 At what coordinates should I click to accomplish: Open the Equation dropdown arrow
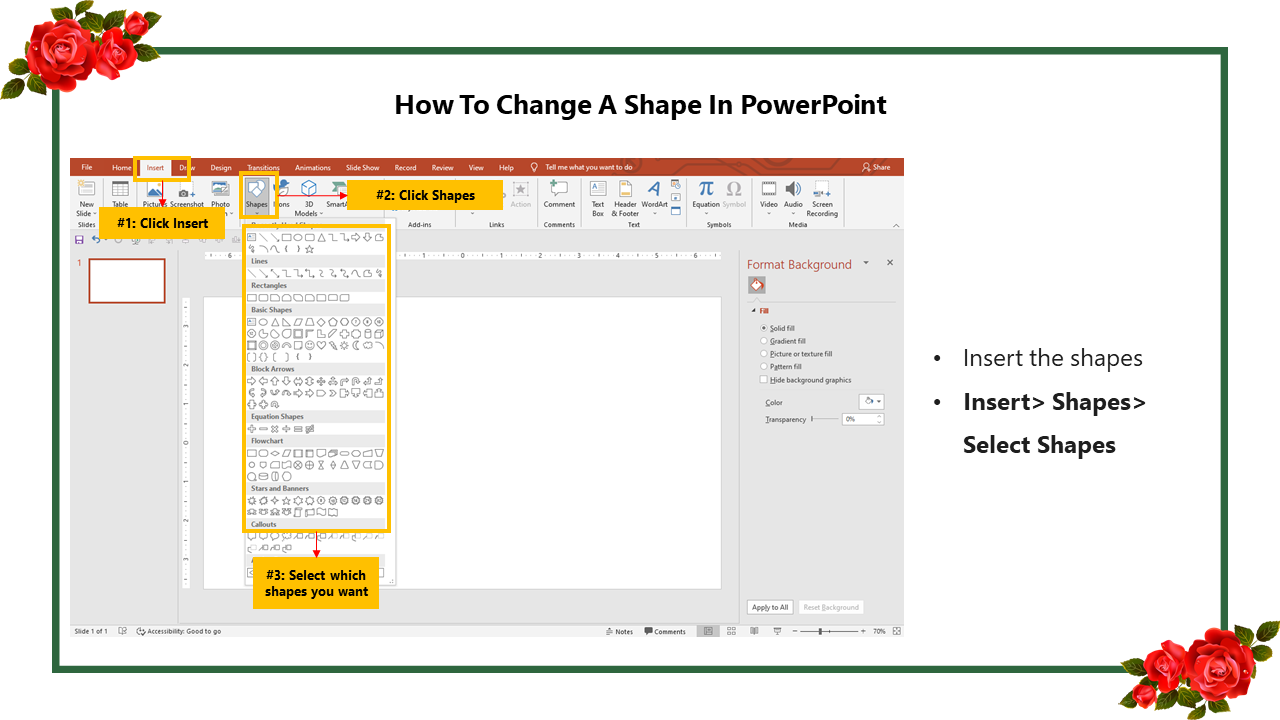[x=706, y=214]
